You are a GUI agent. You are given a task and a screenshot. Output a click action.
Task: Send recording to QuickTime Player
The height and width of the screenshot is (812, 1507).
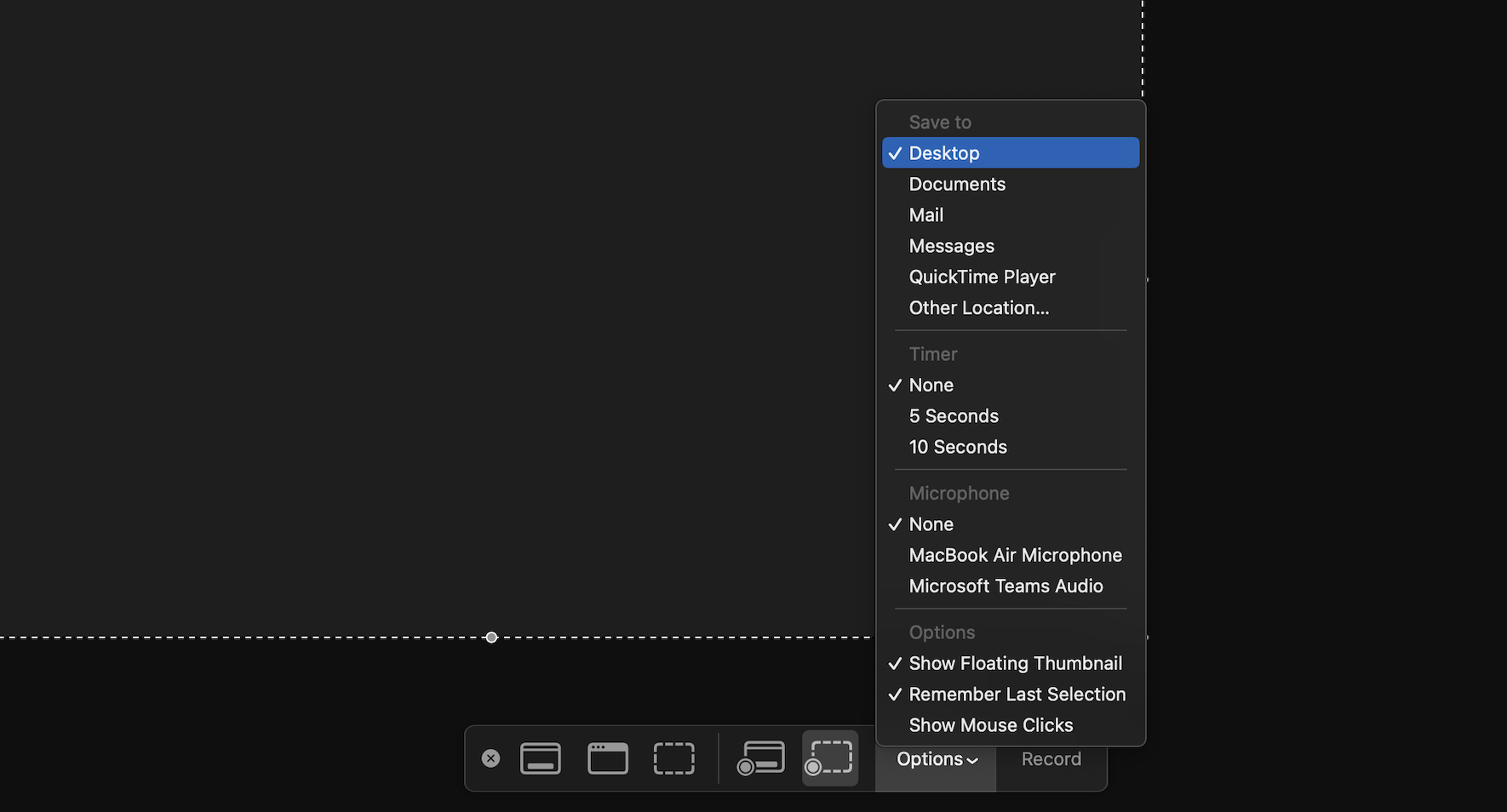tap(982, 277)
